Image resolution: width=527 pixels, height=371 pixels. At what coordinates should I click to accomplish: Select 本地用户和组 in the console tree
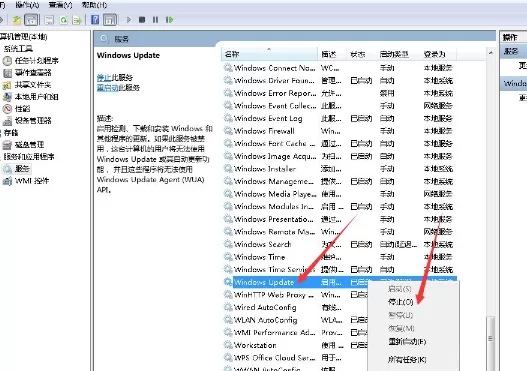pos(37,97)
